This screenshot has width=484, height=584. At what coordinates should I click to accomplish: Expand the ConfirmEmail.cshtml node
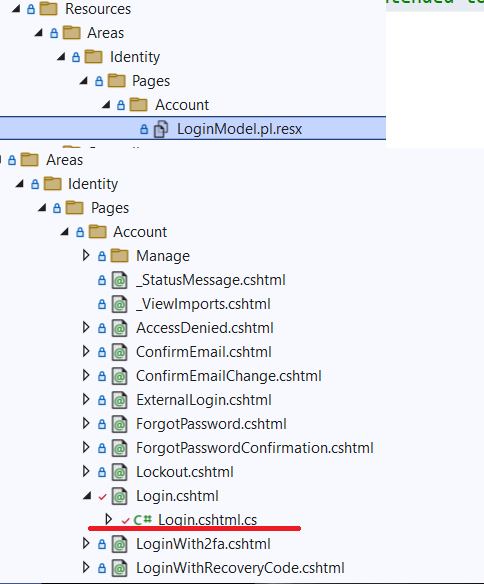point(86,352)
